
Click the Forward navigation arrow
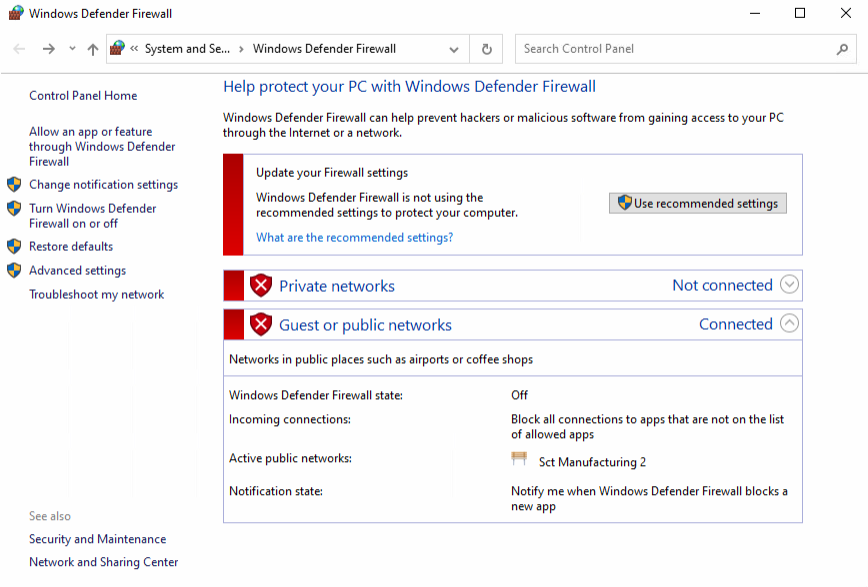point(49,49)
